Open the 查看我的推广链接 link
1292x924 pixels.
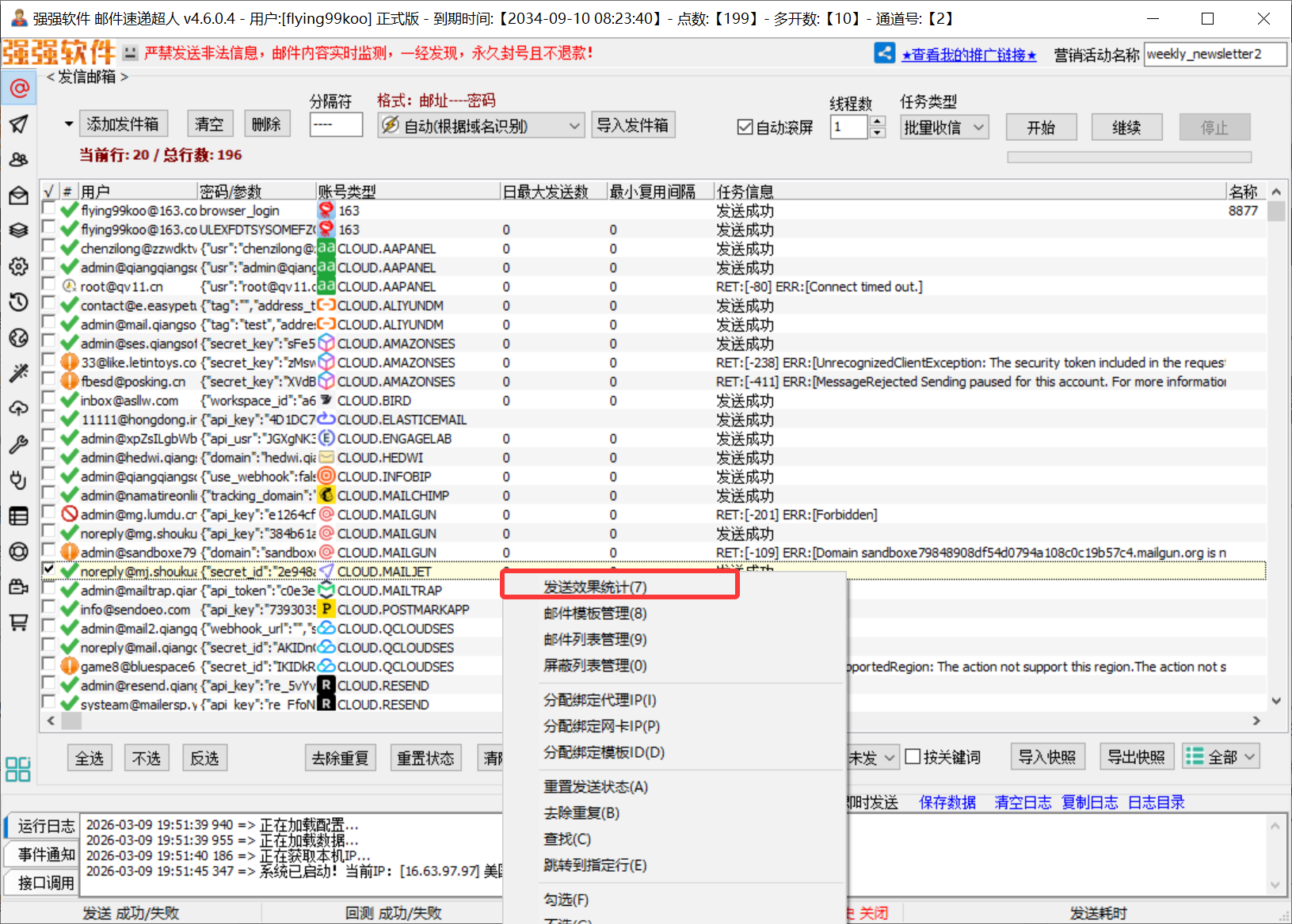[969, 55]
